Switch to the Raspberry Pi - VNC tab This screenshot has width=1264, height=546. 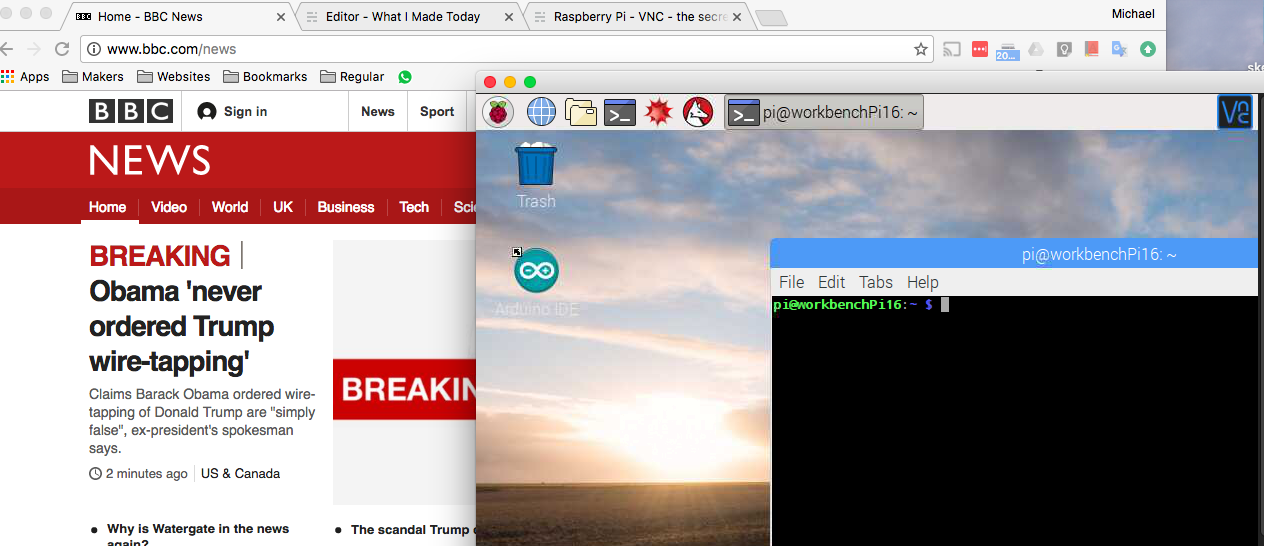(638, 17)
